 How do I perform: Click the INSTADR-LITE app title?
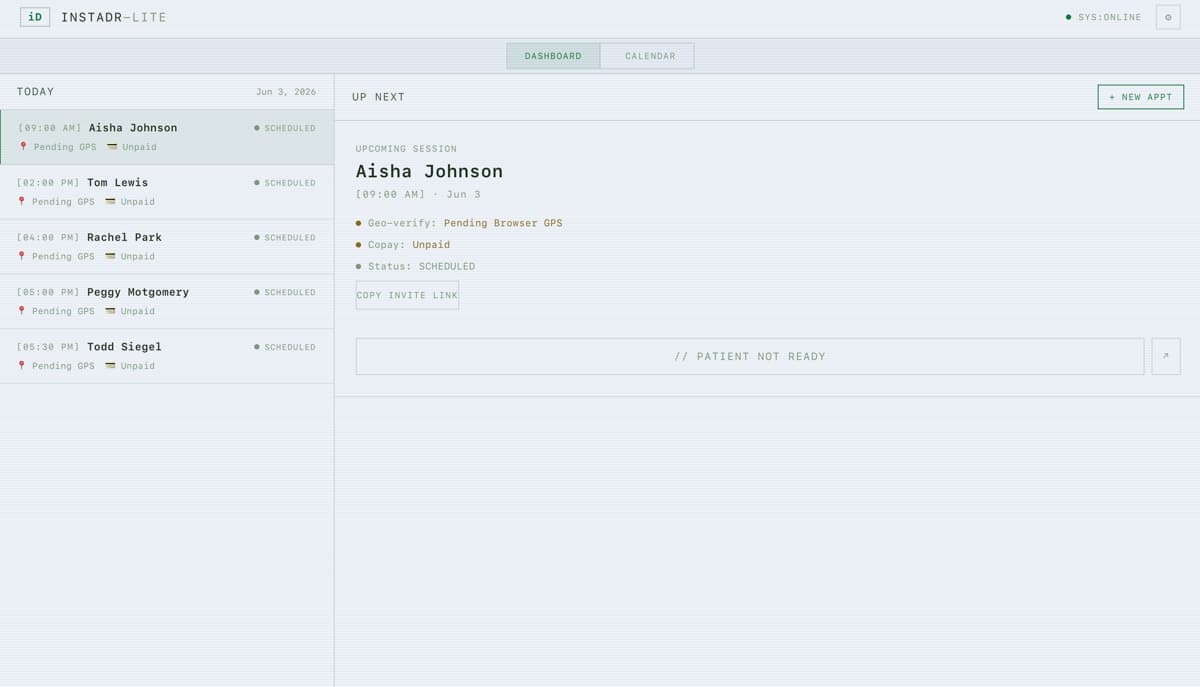(x=114, y=17)
